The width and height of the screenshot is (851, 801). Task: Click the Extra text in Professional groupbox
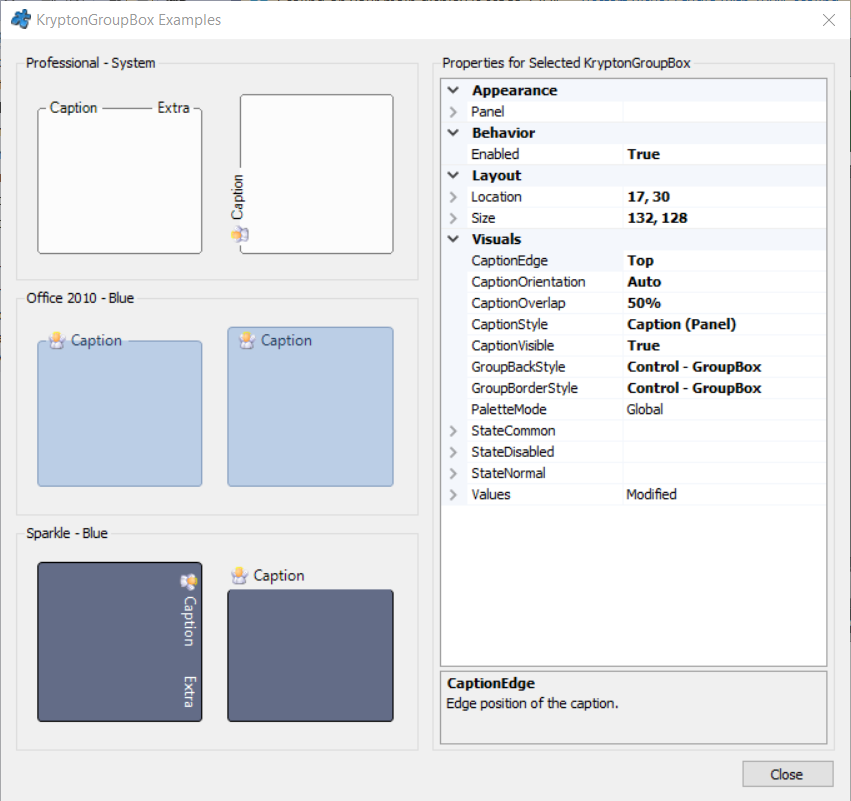click(x=174, y=107)
